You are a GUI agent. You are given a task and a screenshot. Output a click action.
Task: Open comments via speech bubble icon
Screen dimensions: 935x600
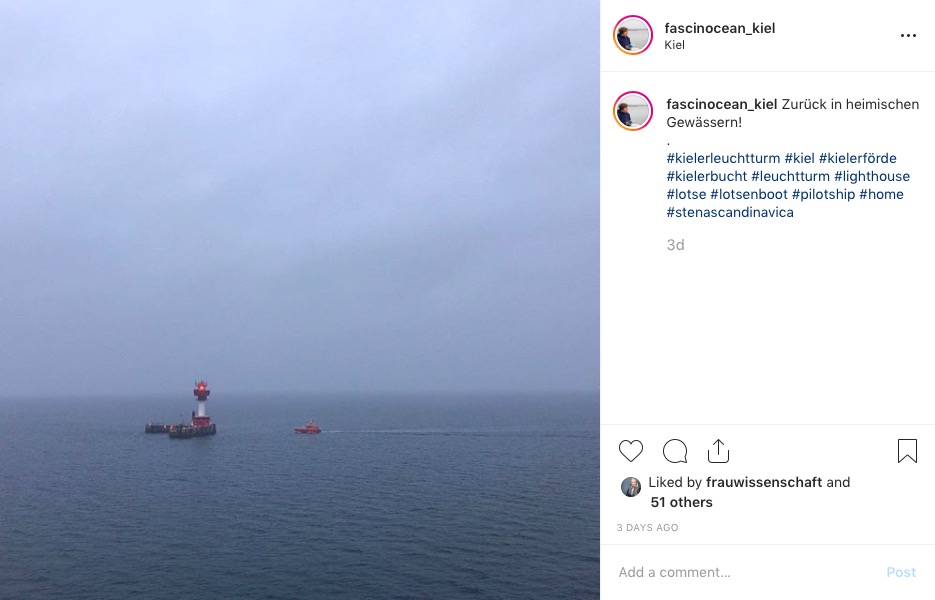coord(675,451)
